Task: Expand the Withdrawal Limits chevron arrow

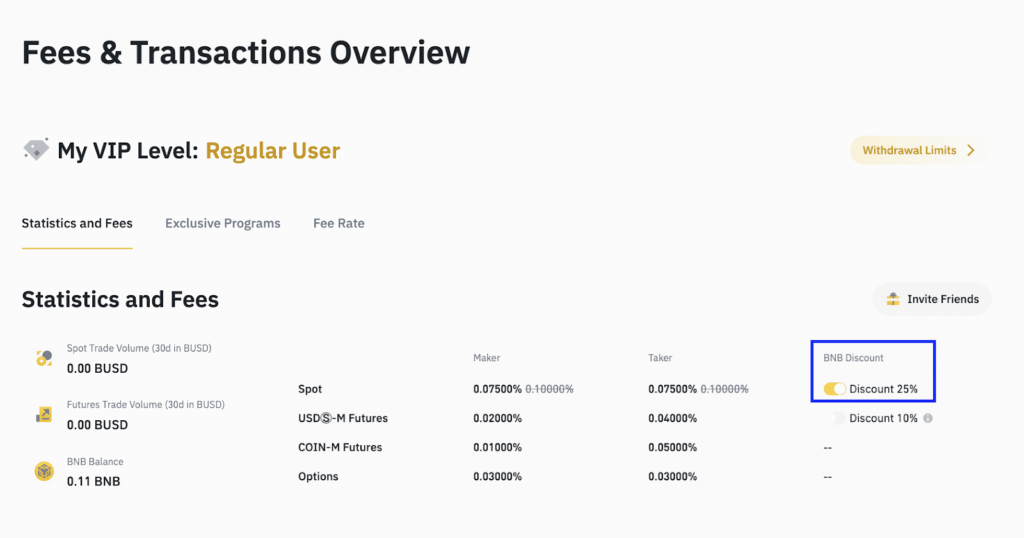Action: click(970, 151)
